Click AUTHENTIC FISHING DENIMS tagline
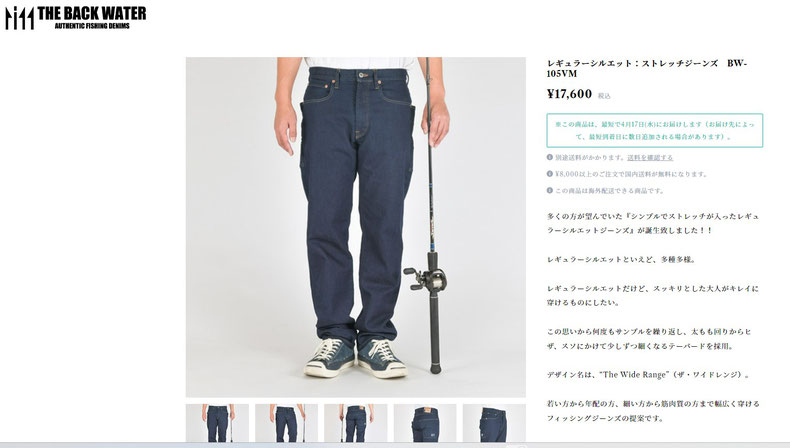The height and width of the screenshot is (448, 790). click(x=92, y=26)
